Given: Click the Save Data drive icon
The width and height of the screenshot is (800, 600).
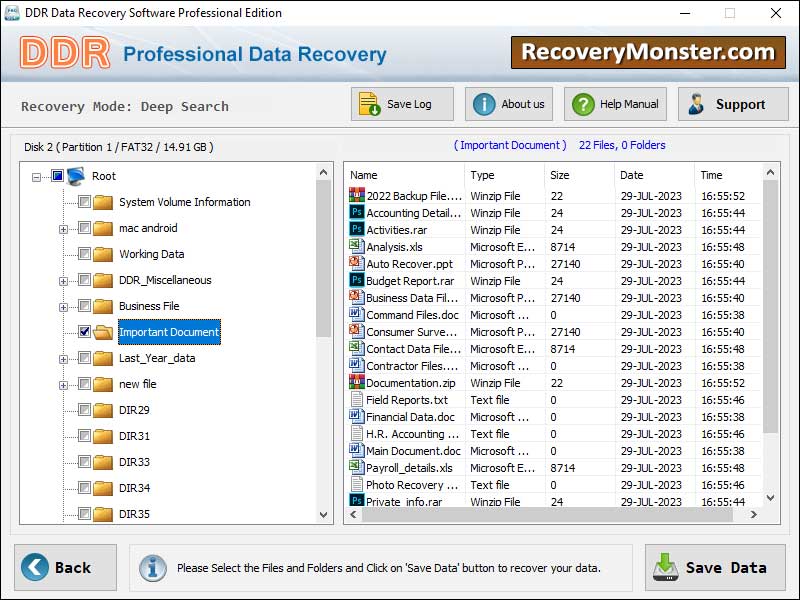Looking at the screenshot, I should [665, 567].
